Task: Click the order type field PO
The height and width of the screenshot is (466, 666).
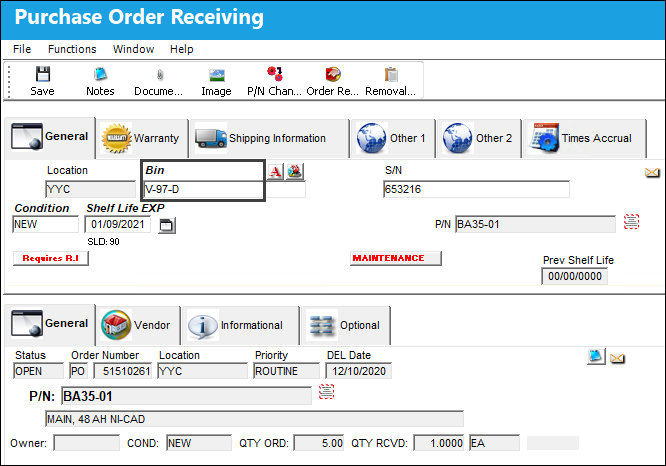Action: (x=79, y=371)
